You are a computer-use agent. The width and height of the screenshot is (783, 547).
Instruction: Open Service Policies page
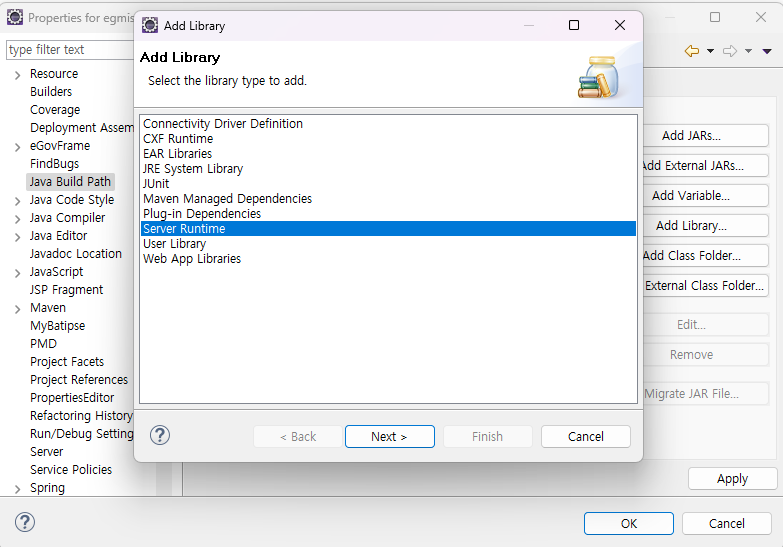(71, 470)
